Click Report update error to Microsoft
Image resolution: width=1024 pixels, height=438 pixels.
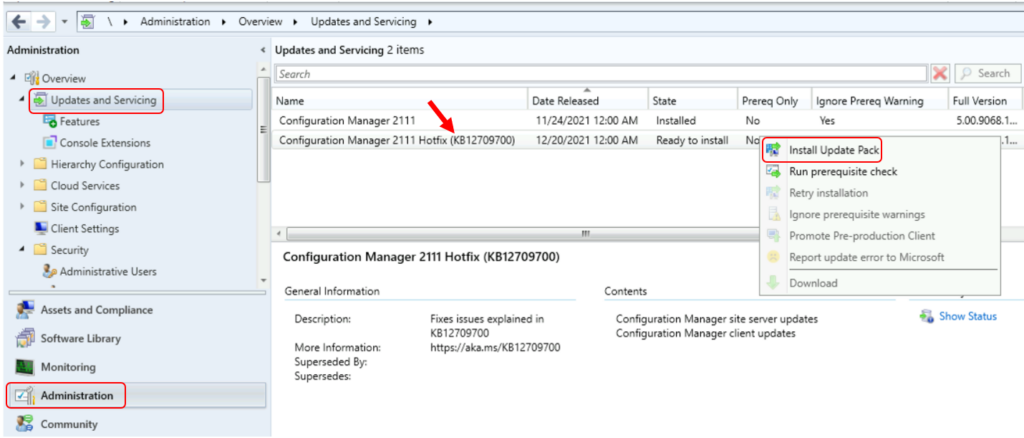867,257
